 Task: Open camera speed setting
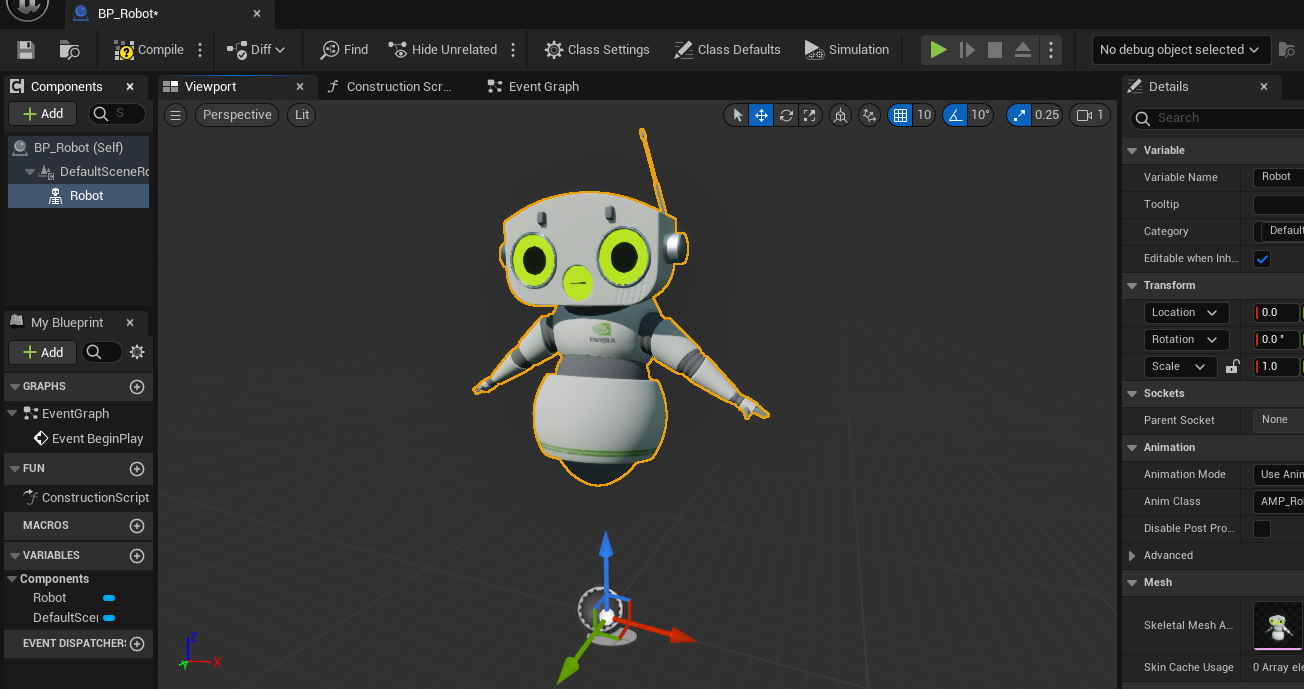tap(1090, 115)
